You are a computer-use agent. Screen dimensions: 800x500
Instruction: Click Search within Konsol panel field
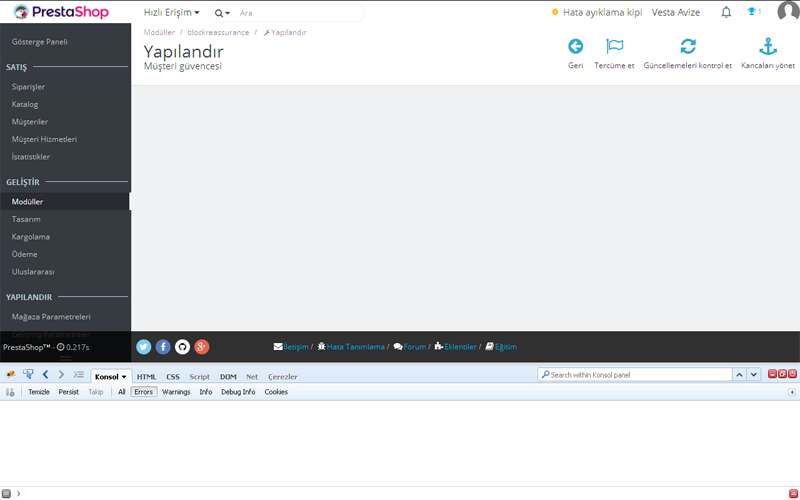pyautogui.click(x=635, y=374)
